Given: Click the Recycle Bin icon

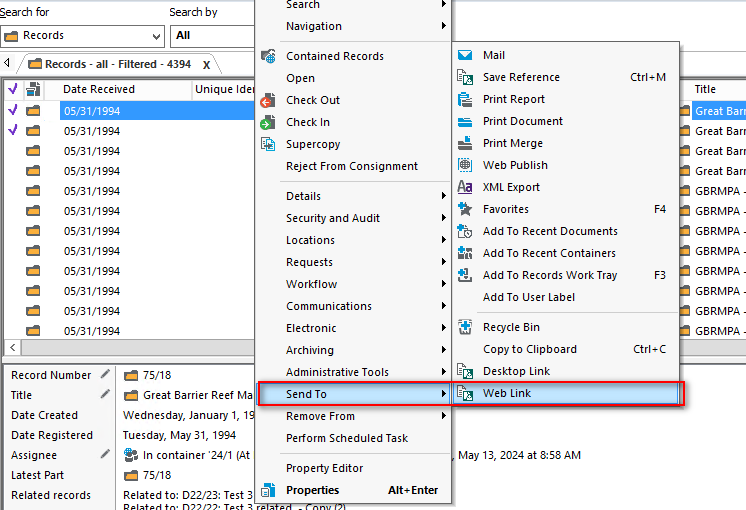Looking at the screenshot, I should click(465, 327).
